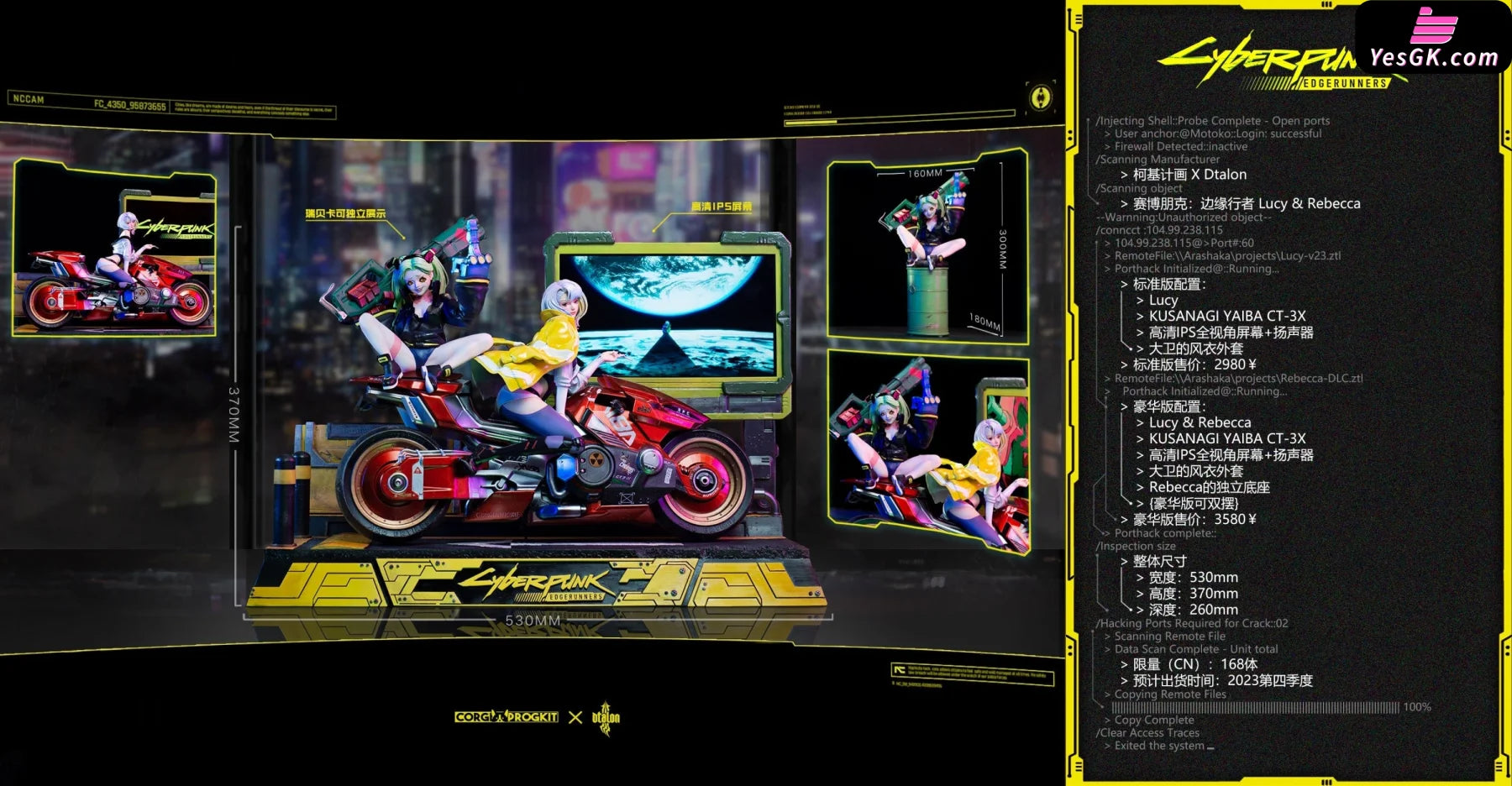This screenshot has width=1512, height=786.
Task: Click the '180MM' dimension on the Rebecca thumbnail
Action: coord(984,322)
